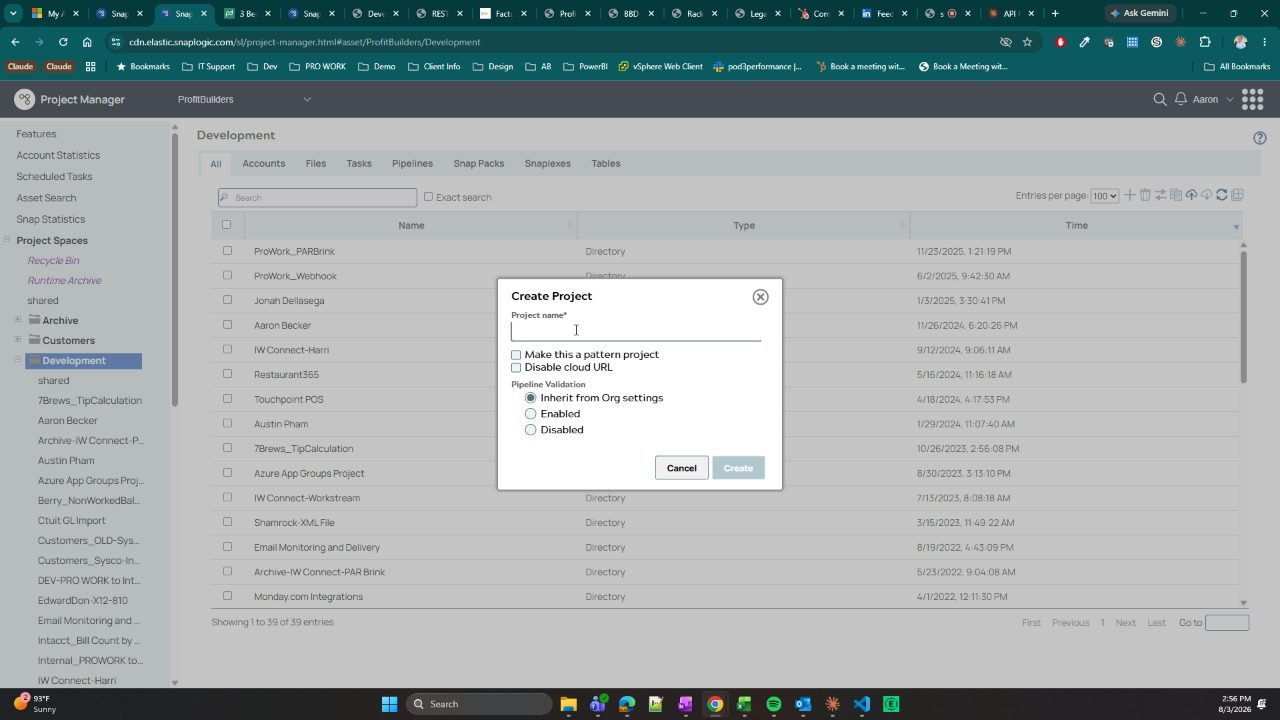Click the SnapLogic logo beside Project Manager
The width and height of the screenshot is (1280, 720).
point(24,99)
